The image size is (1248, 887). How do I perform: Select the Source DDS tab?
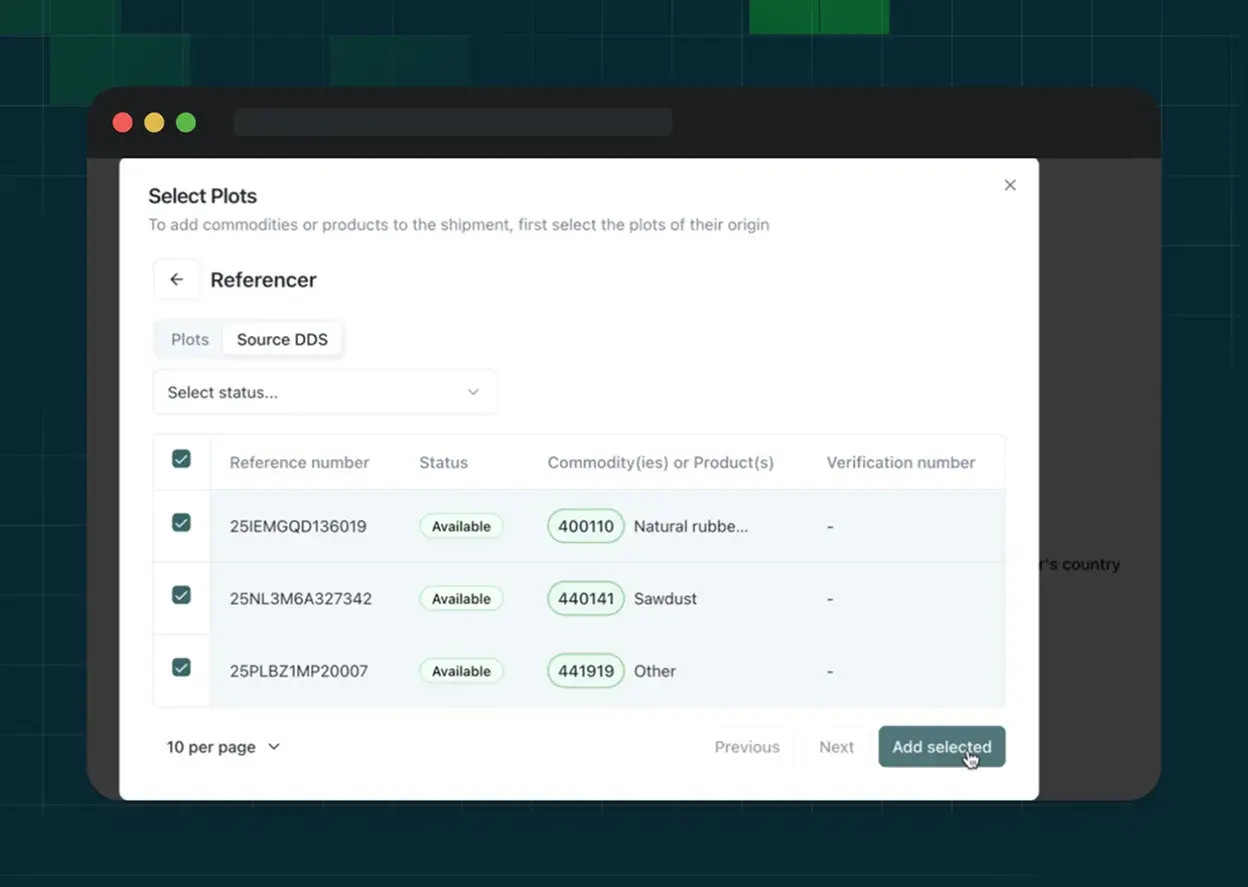tap(282, 339)
